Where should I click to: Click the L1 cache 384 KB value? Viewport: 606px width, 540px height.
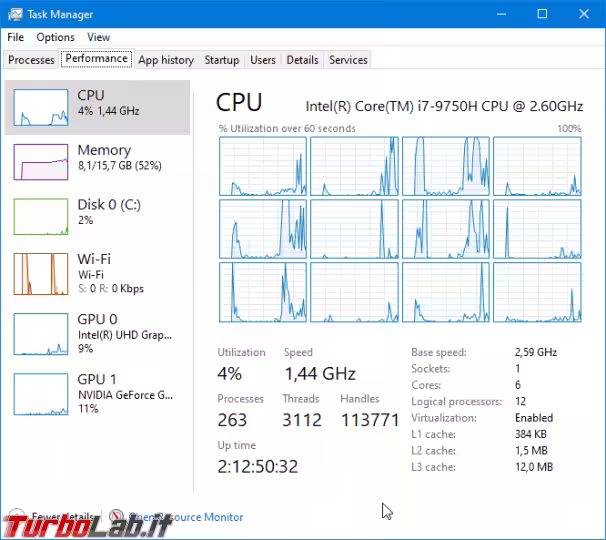tap(531, 434)
